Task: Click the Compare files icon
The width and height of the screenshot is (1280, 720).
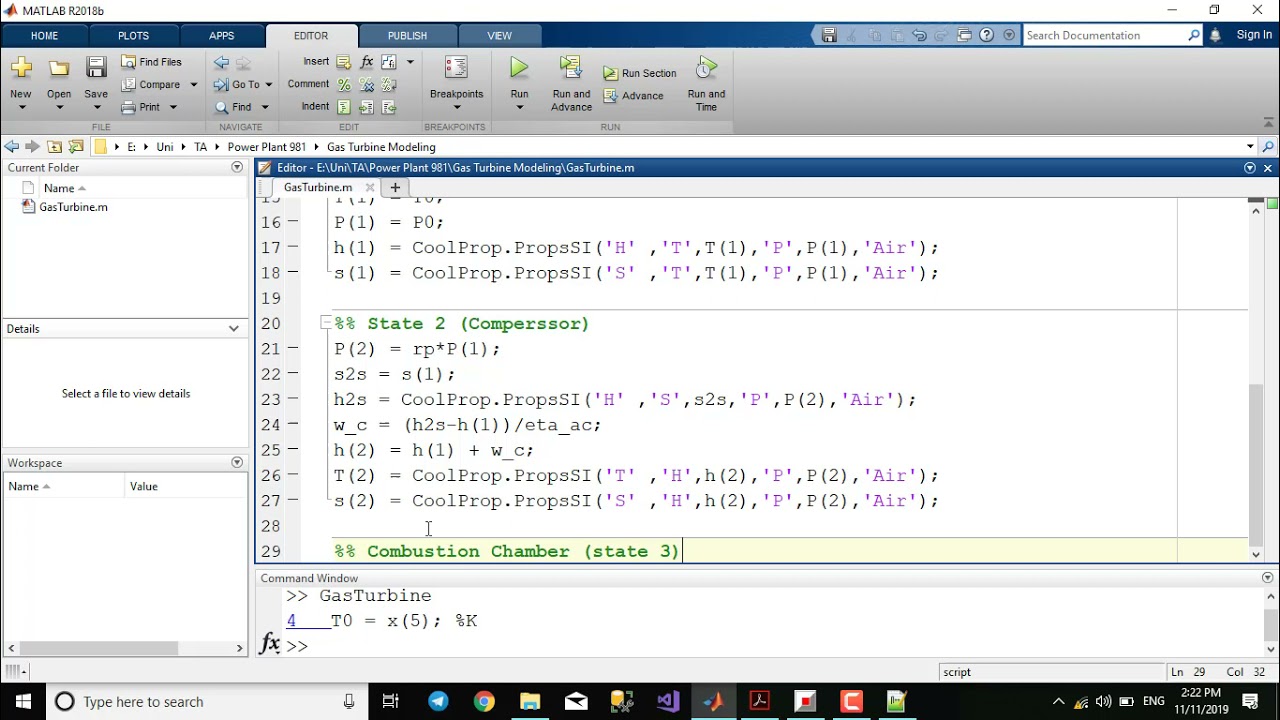Action: point(128,85)
